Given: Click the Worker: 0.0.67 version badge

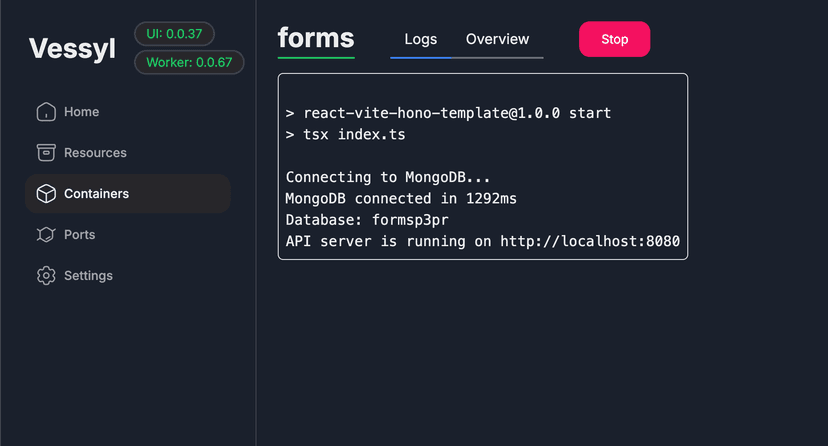Looking at the screenshot, I should 189,63.
